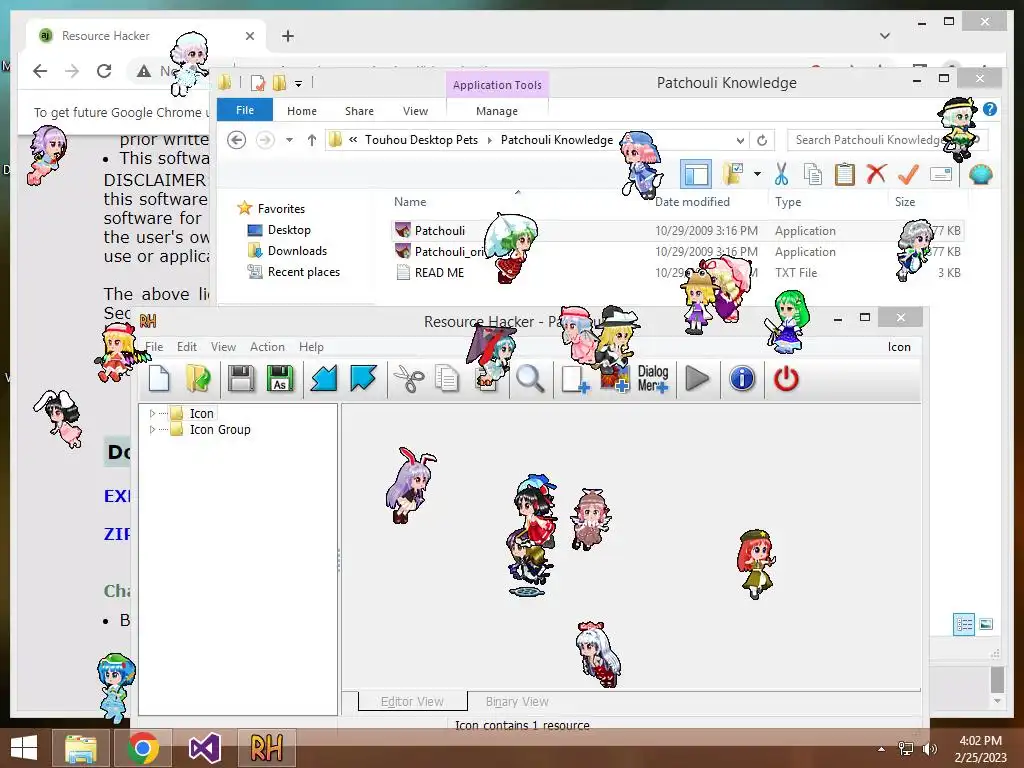Click Add new blank resource icon

575,379
